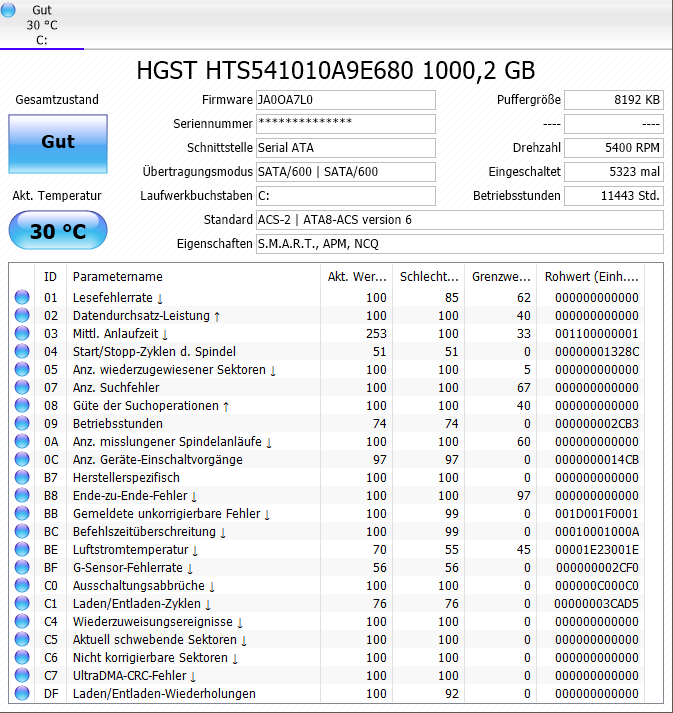Click the Übertragungsmodus SATA/600 field
The height and width of the screenshot is (713, 673).
tap(346, 172)
